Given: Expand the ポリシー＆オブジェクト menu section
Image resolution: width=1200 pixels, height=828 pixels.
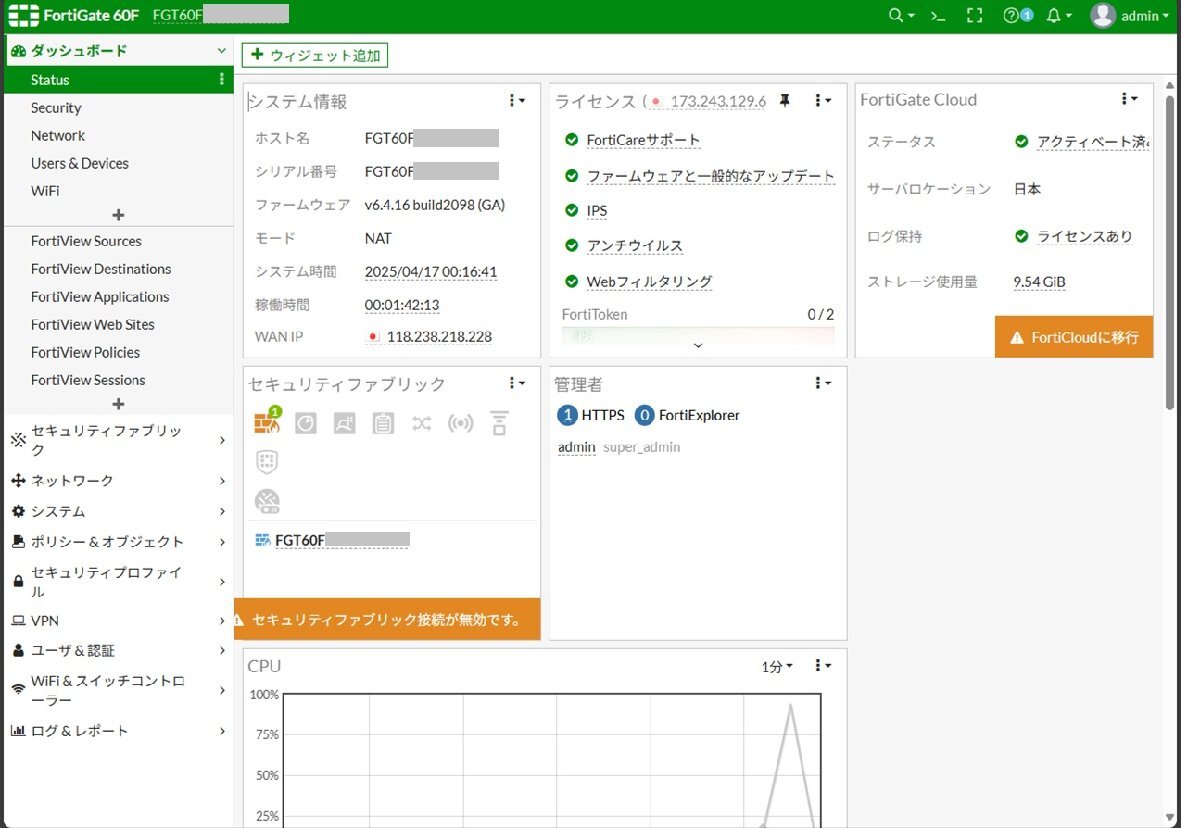Looking at the screenshot, I should coord(117,542).
